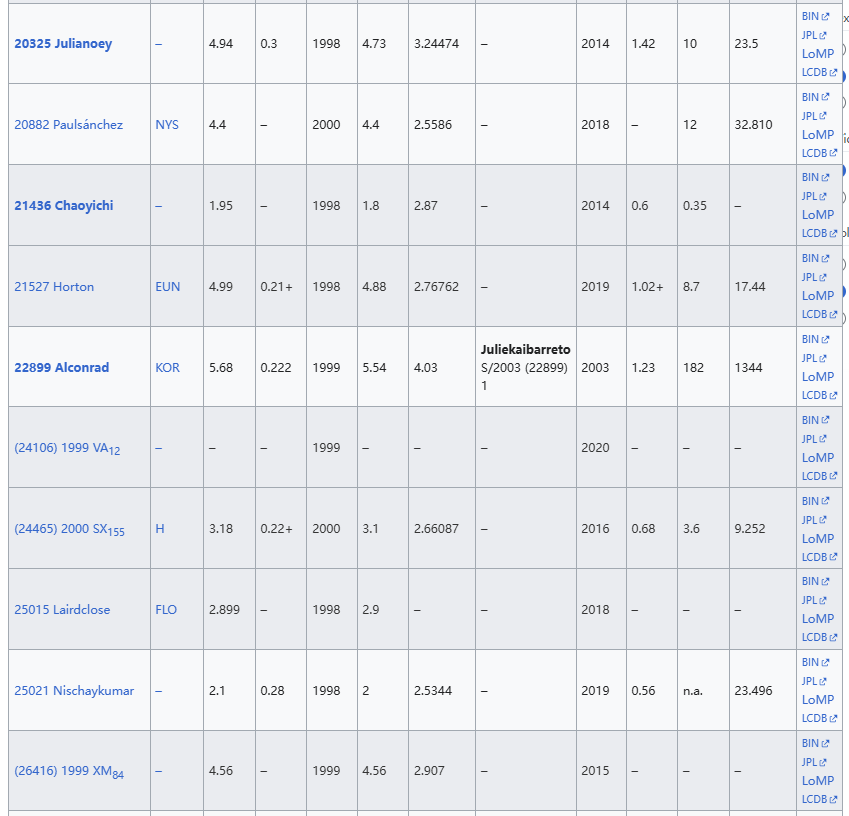Click the (24465) 2000 SX155 link
Screen dimensions: 849x816
click(x=69, y=529)
